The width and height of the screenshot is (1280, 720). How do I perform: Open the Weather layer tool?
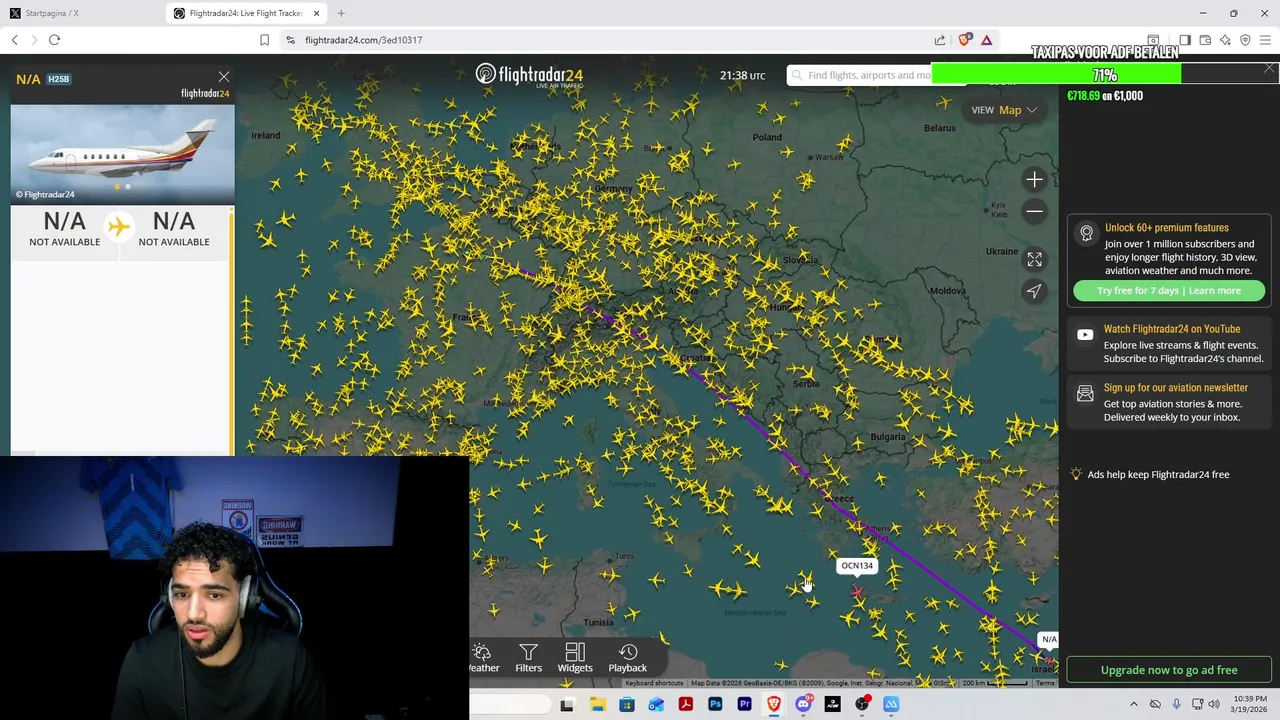point(483,658)
